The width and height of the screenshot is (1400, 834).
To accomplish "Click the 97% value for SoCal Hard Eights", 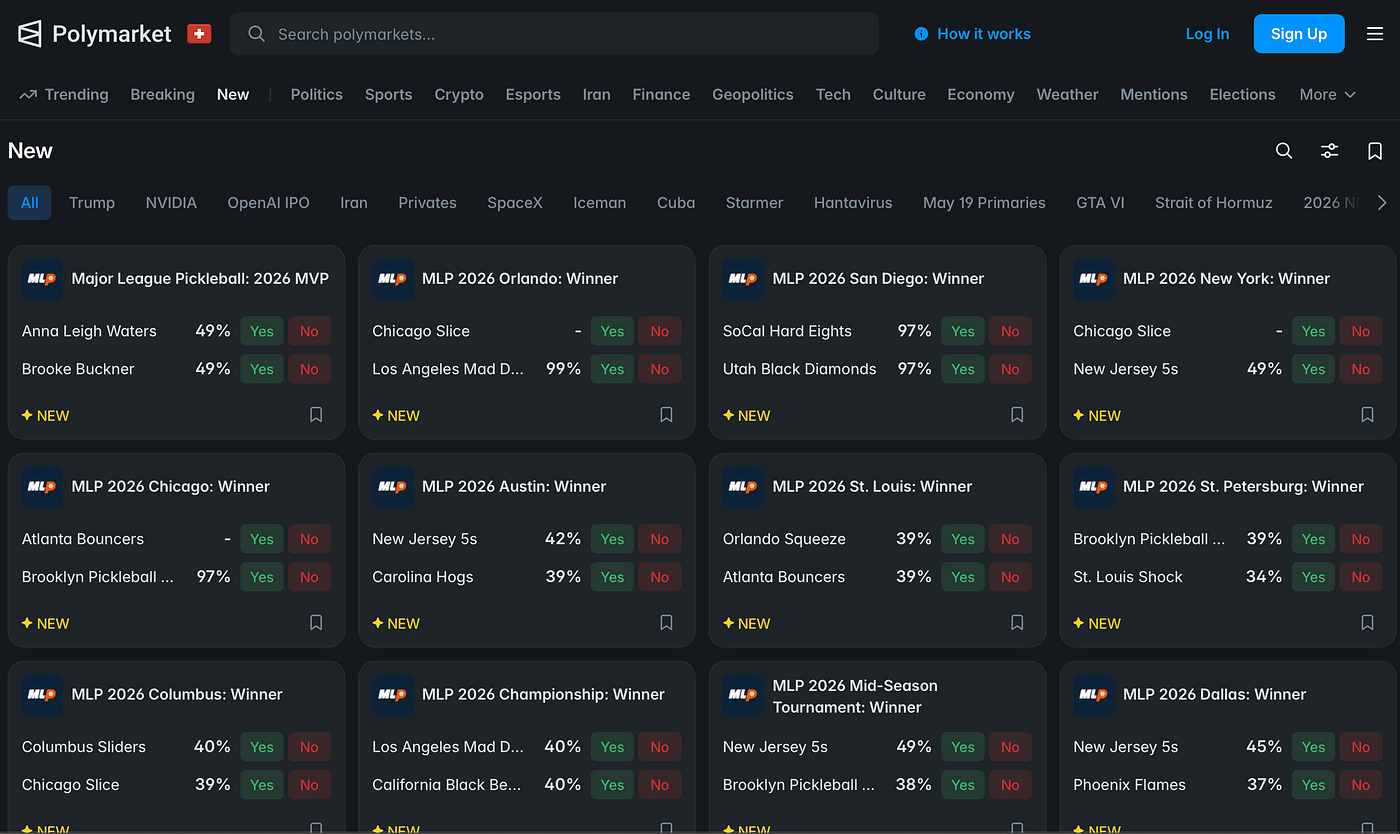I will point(914,331).
